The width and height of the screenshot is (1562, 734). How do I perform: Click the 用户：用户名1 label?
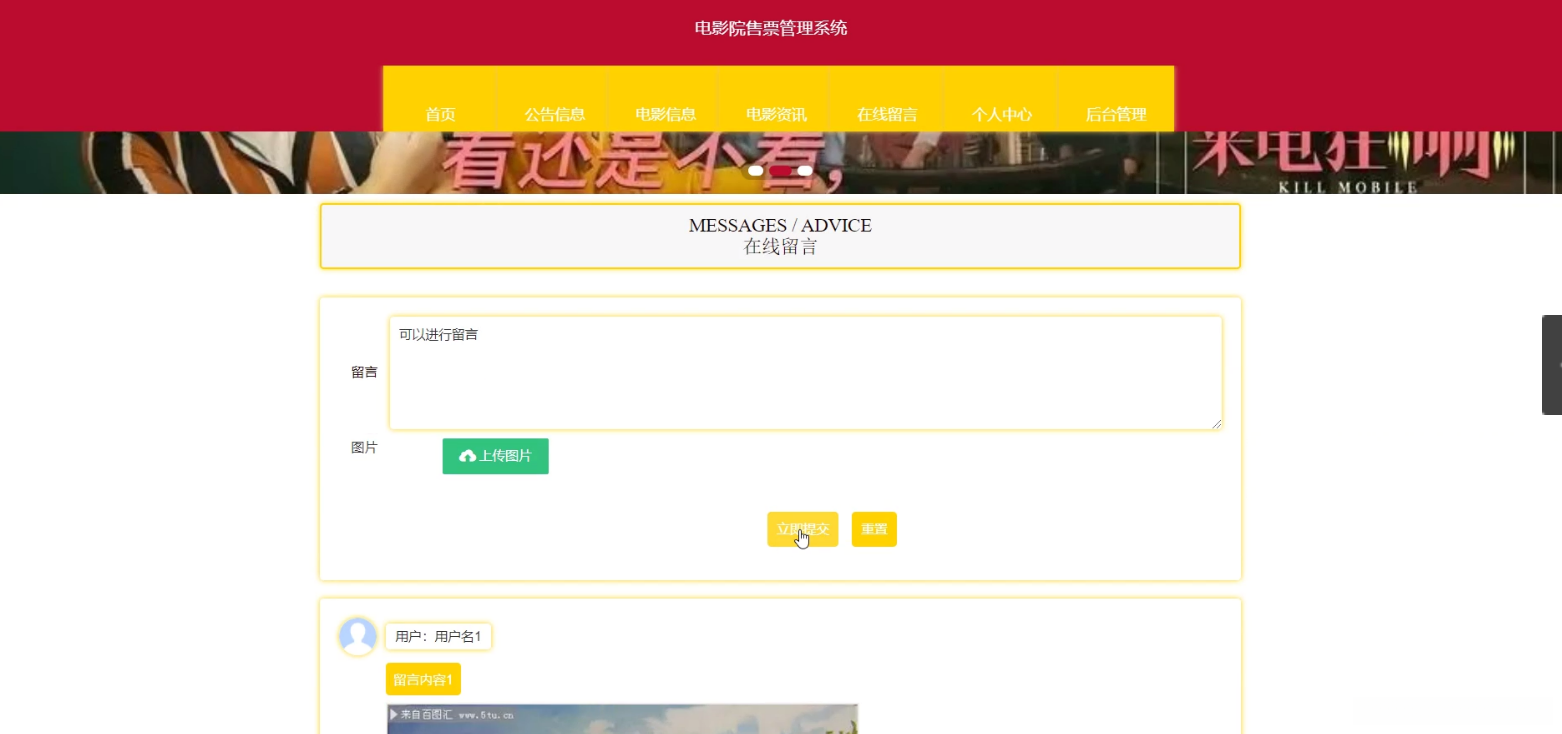[x=438, y=636]
